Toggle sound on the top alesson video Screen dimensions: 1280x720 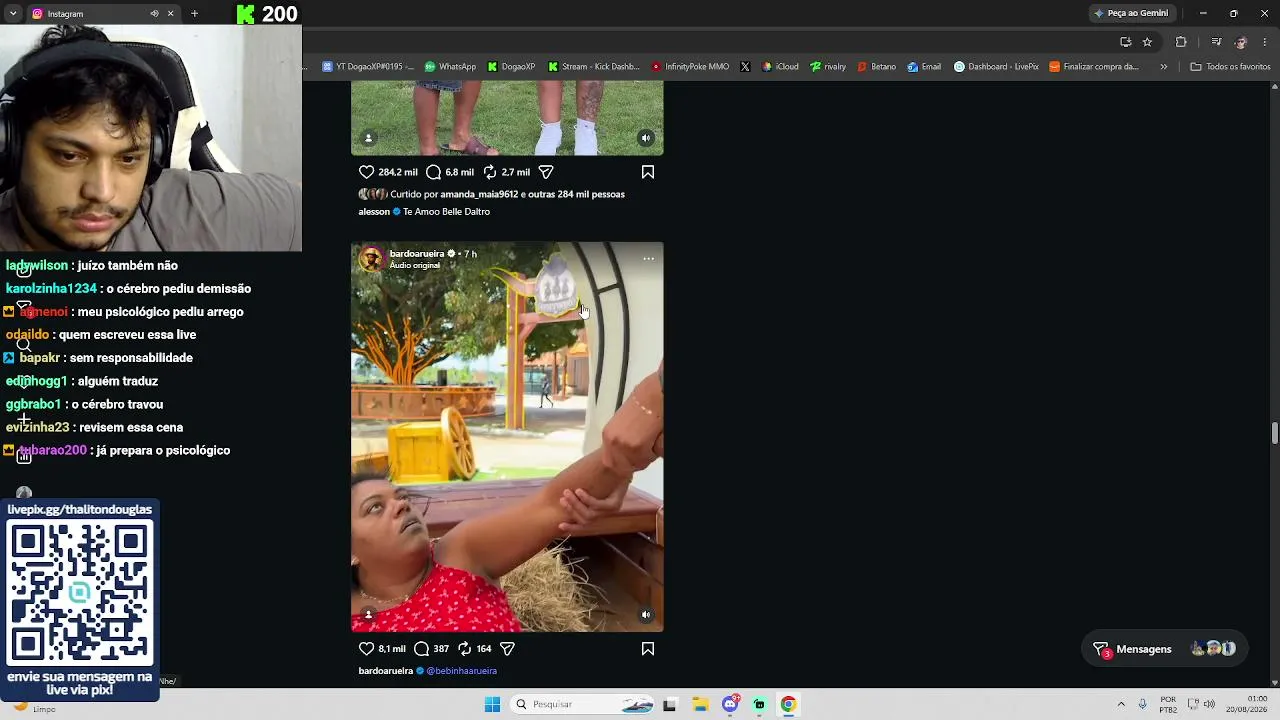646,138
